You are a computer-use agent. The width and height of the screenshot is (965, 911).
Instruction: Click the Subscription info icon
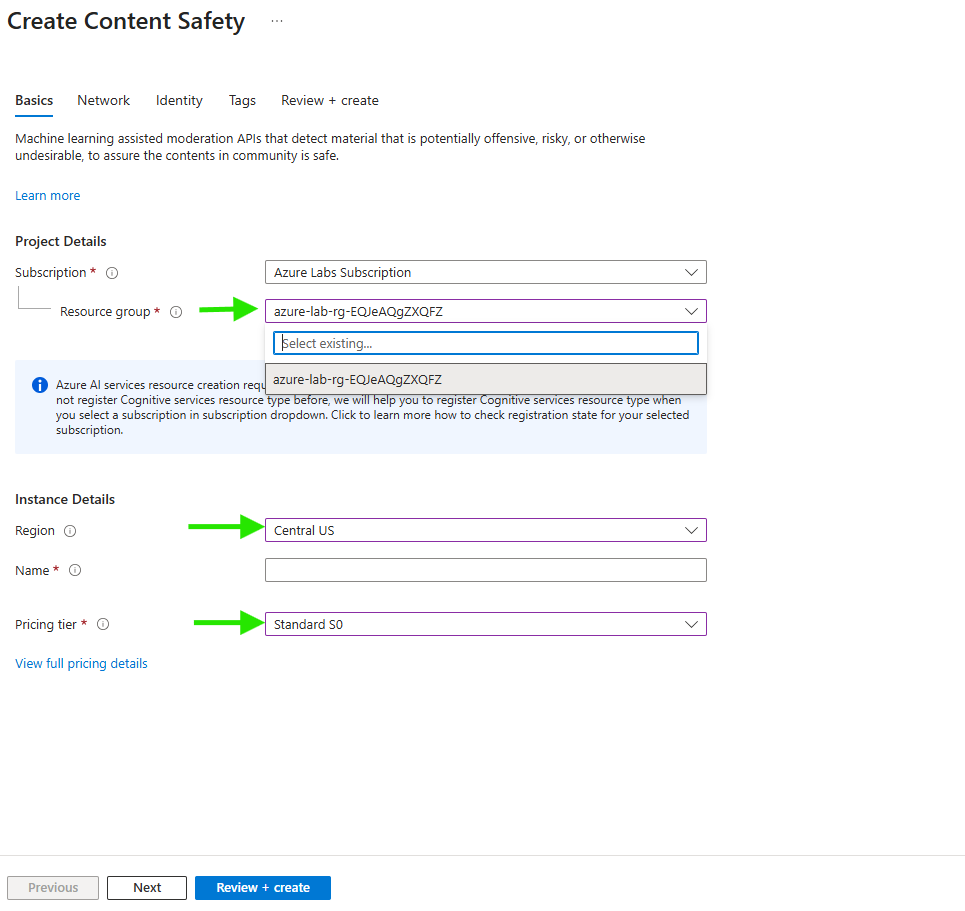tap(112, 273)
